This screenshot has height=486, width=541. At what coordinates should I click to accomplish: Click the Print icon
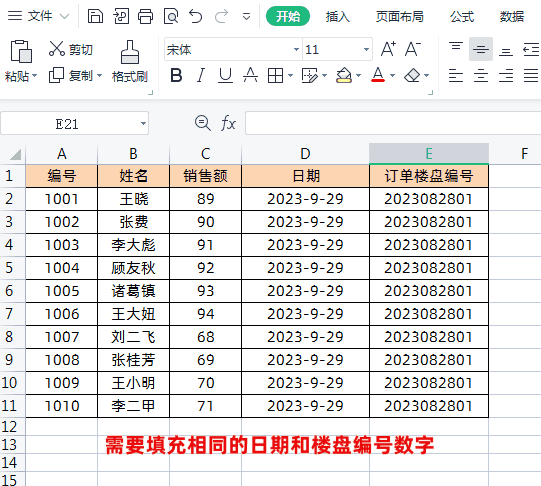pos(145,16)
